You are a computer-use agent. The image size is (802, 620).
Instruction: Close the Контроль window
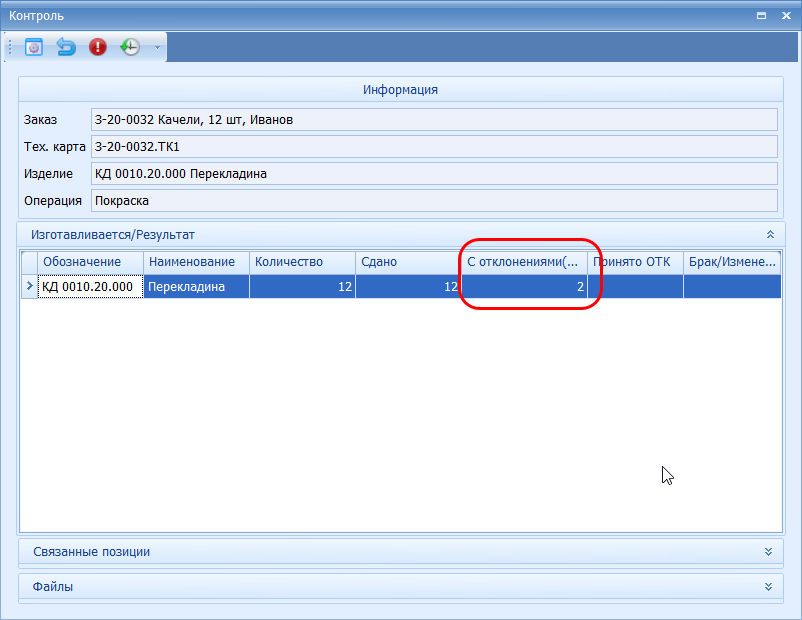(786, 16)
